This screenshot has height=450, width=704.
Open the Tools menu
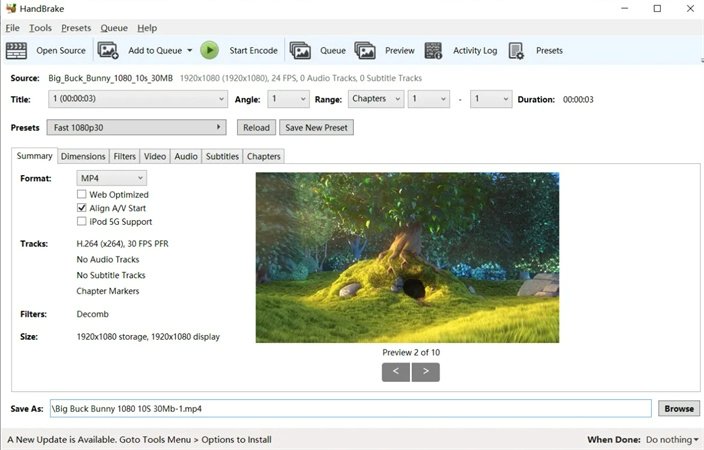tap(40, 28)
